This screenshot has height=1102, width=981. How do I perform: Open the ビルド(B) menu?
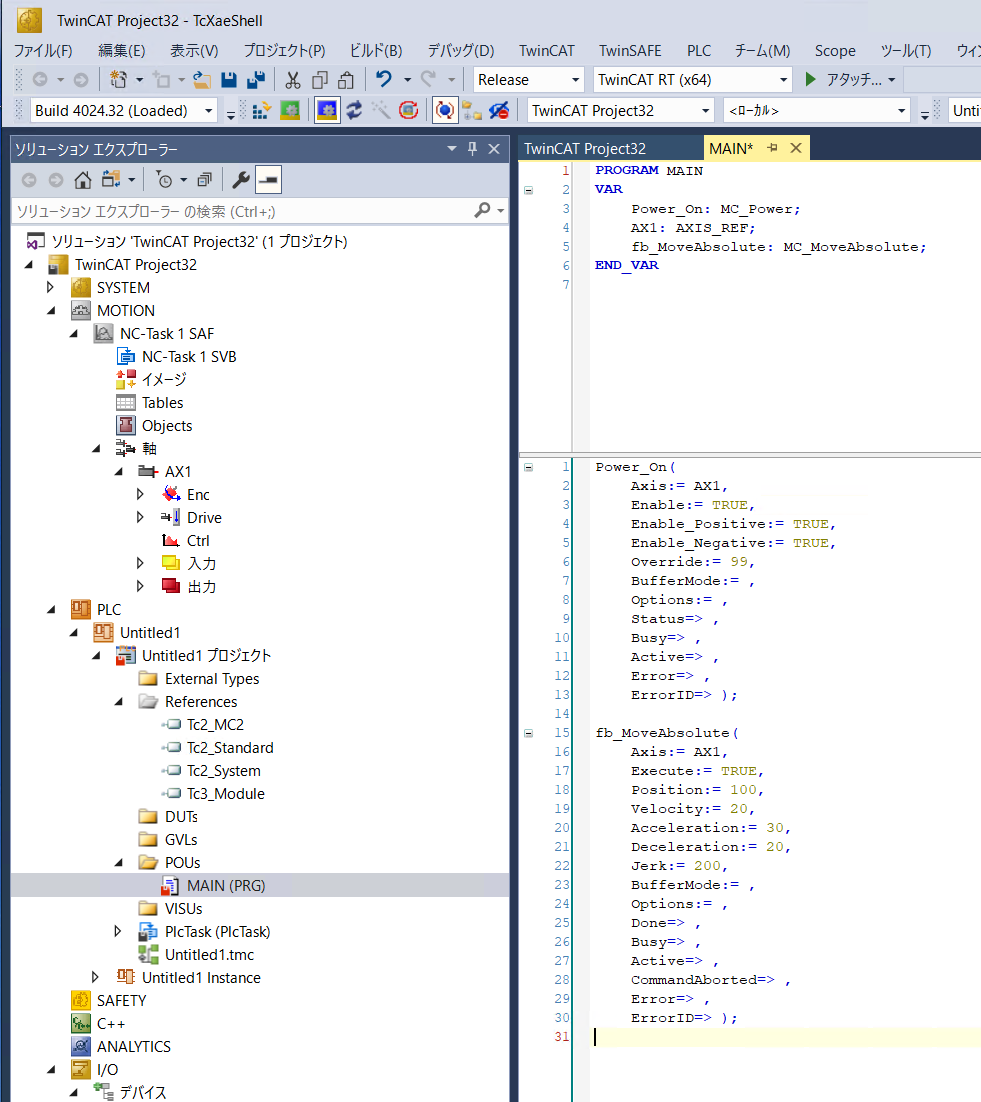click(x=376, y=51)
